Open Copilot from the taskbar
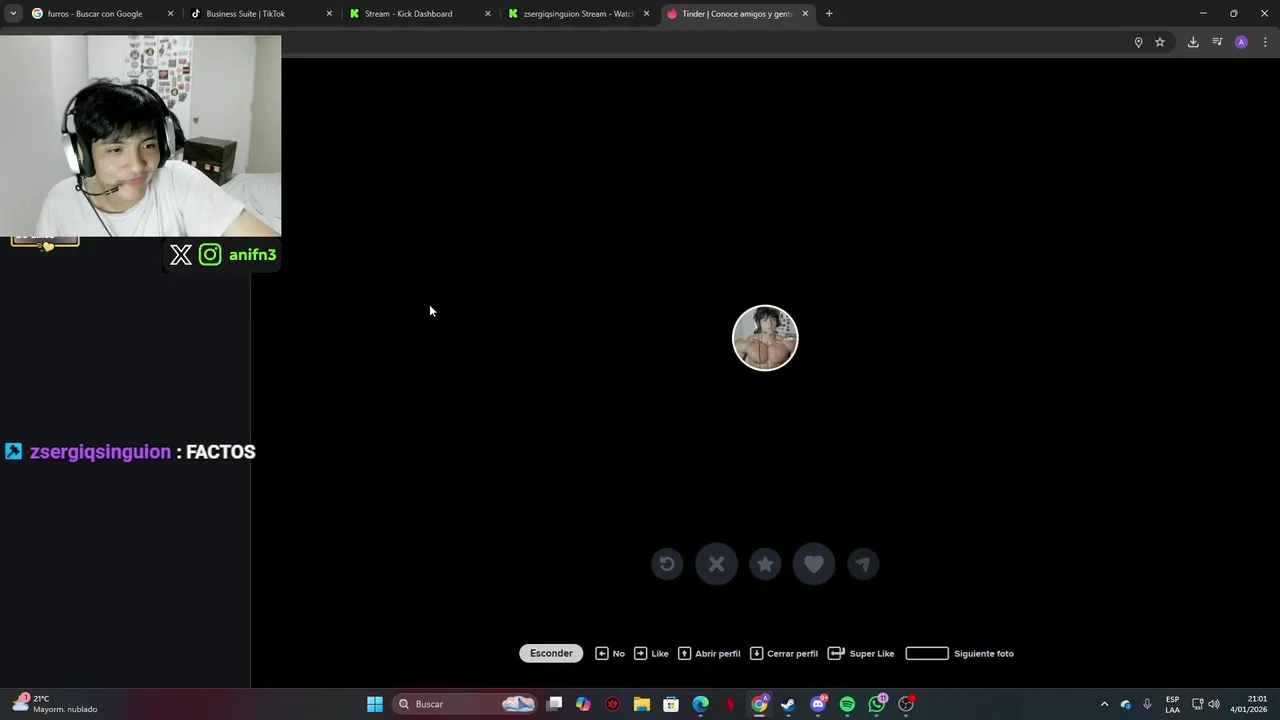Image resolution: width=1280 pixels, height=720 pixels. pos(584,704)
